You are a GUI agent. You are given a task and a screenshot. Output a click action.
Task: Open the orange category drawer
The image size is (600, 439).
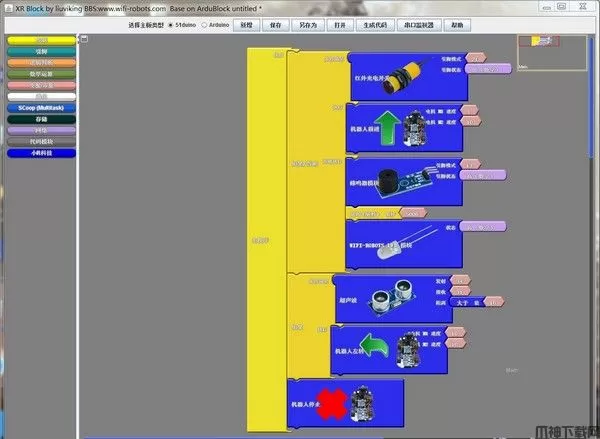41,62
